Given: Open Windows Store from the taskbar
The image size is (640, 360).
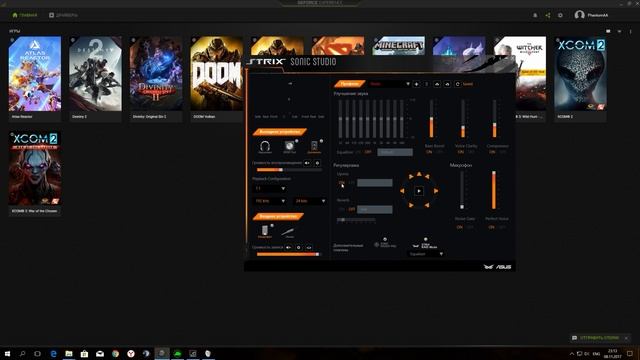Looking at the screenshot, I should click(x=84, y=353).
